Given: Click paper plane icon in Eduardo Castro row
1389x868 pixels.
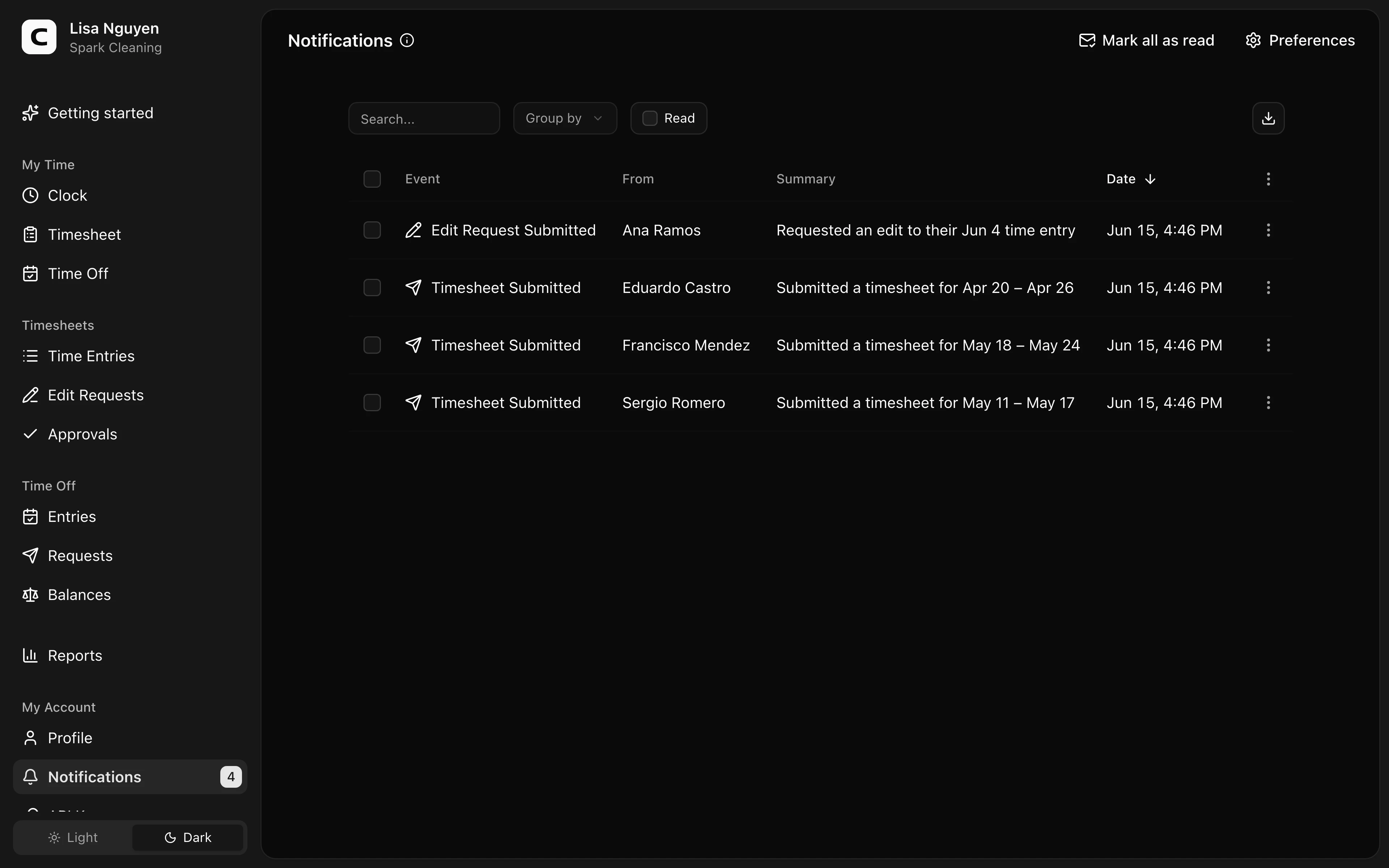Looking at the screenshot, I should coord(413,288).
